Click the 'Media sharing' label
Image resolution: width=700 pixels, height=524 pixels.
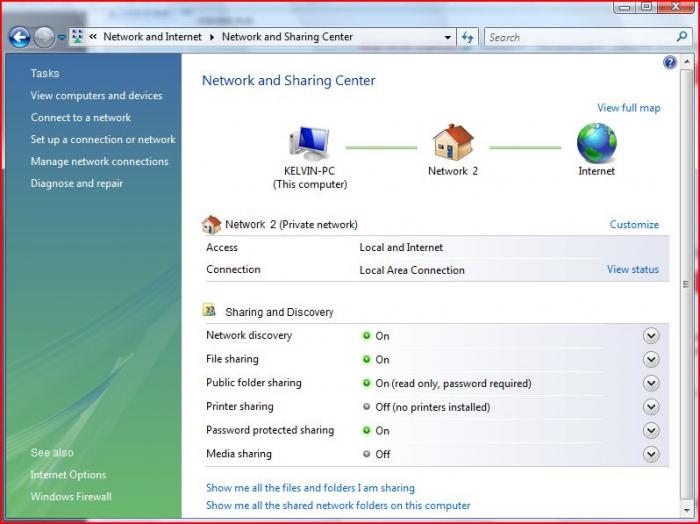tap(239, 454)
